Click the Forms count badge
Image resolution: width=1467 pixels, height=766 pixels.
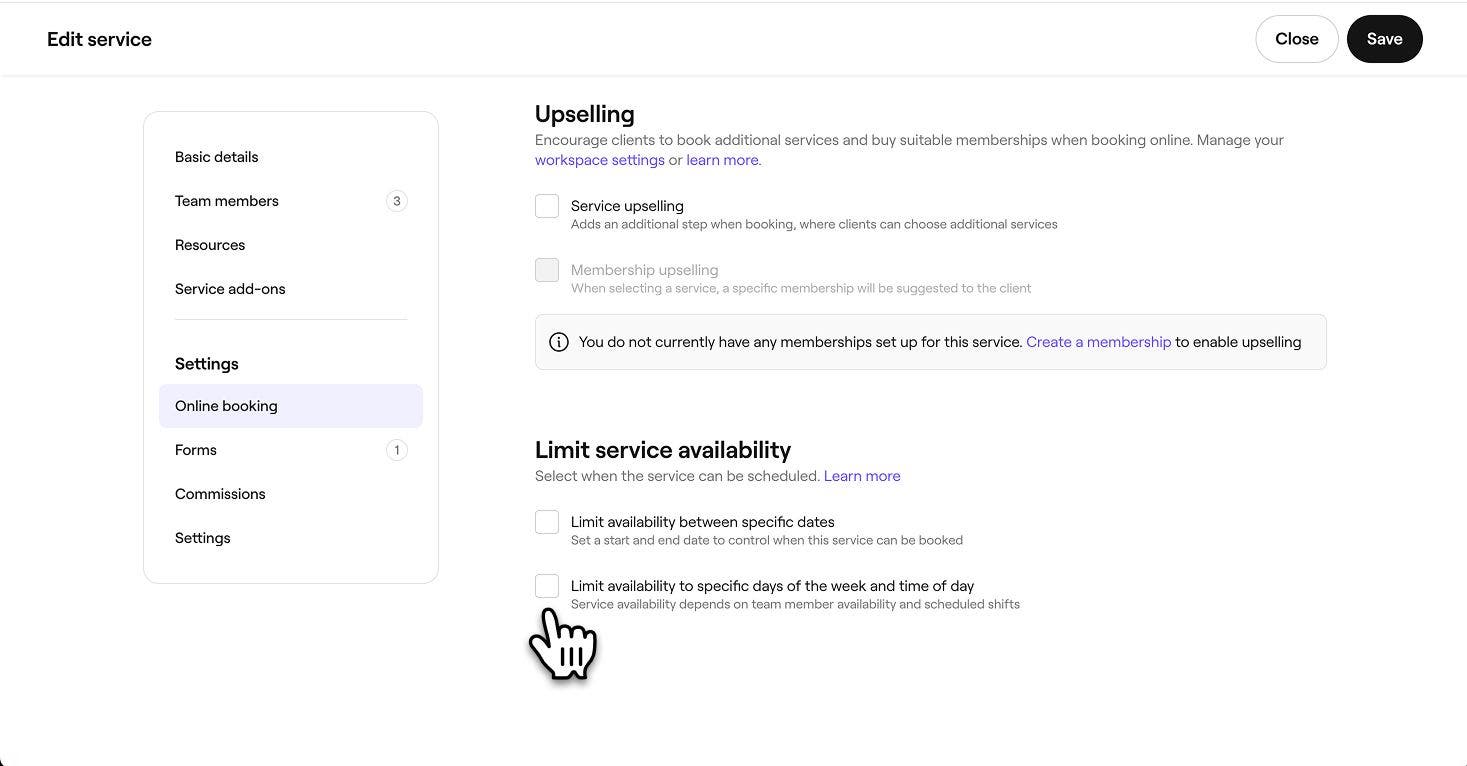coord(396,450)
